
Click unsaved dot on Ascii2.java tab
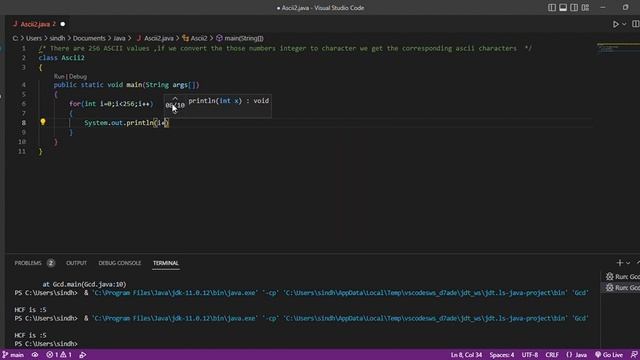[62, 24]
